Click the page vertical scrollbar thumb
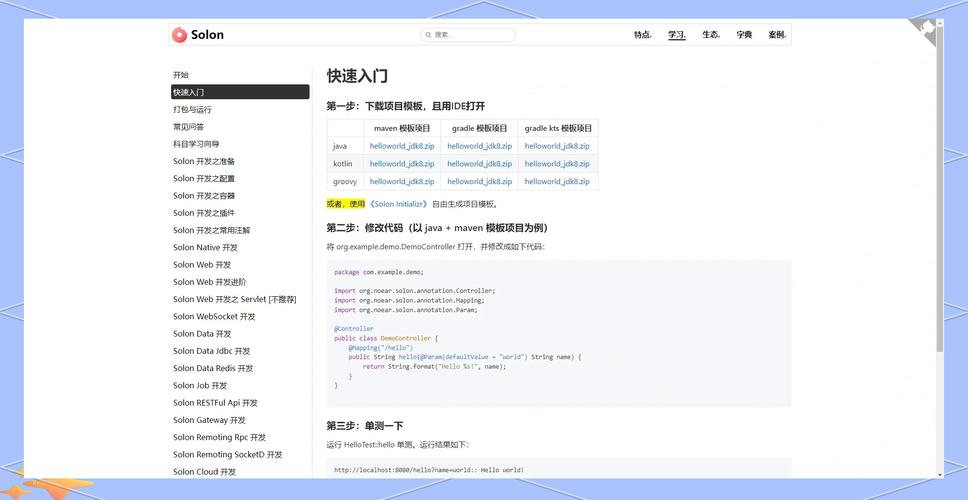 coord(940,190)
